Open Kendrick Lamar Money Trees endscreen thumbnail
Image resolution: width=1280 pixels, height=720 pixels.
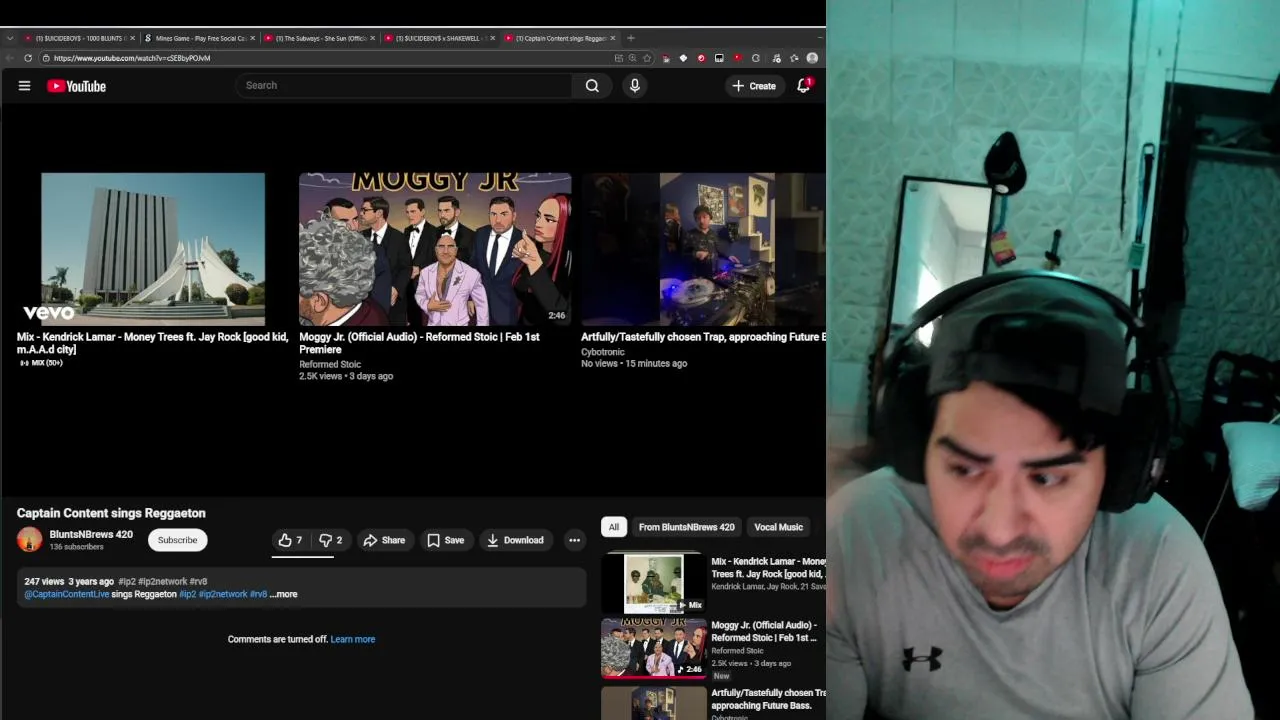153,249
